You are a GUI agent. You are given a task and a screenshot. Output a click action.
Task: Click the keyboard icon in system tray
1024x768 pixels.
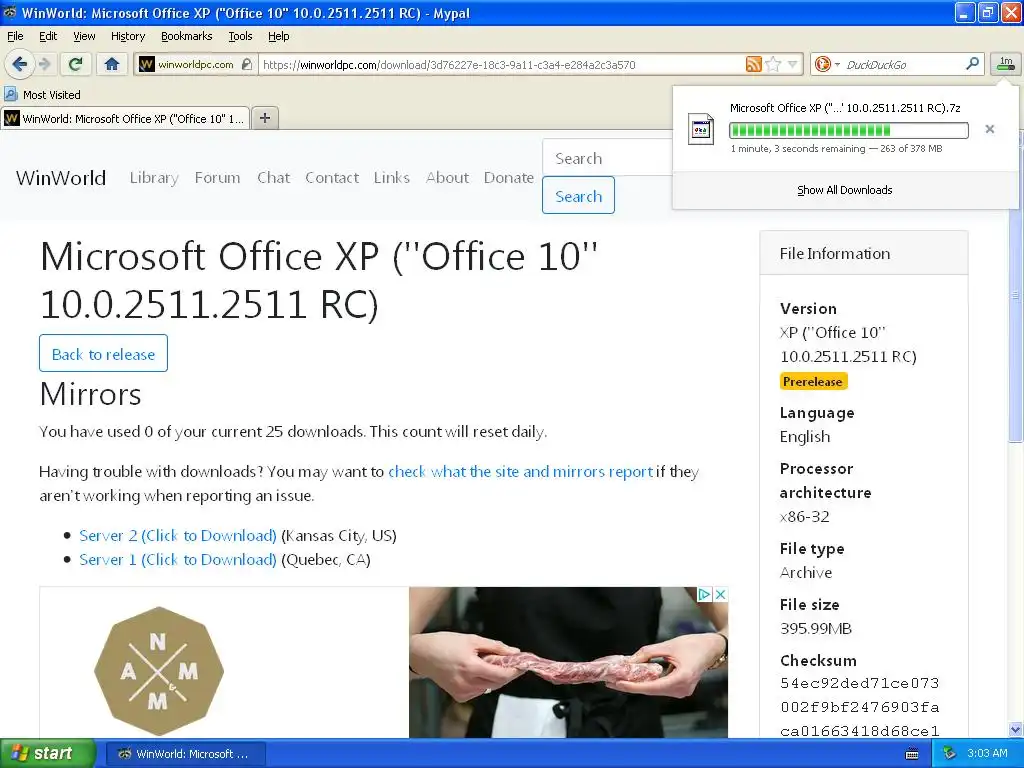pyautogui.click(x=912, y=754)
